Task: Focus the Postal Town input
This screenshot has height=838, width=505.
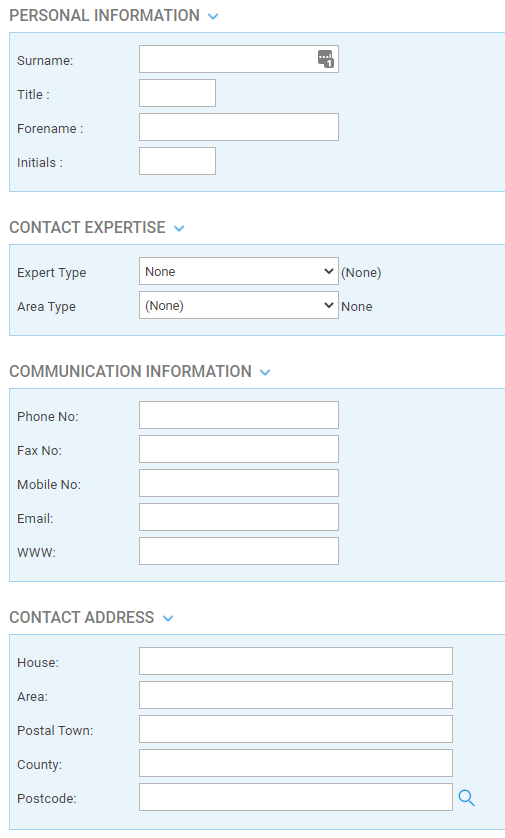Action: point(296,729)
